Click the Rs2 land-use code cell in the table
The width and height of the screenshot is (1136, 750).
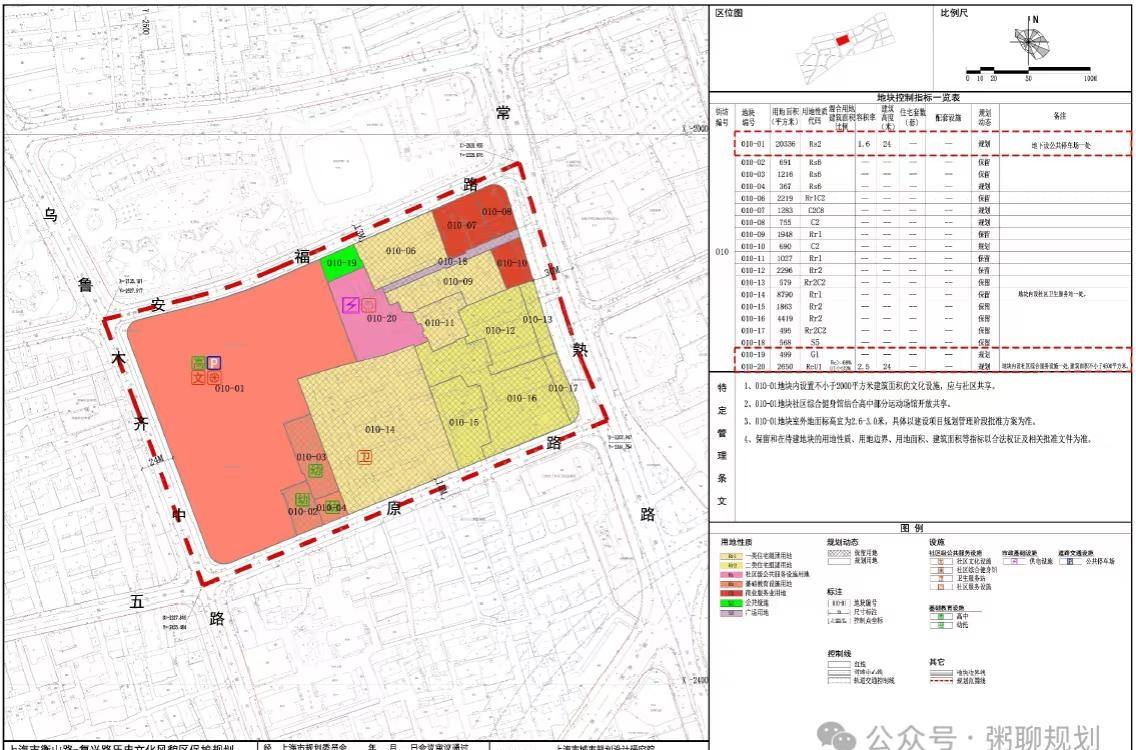815,144
